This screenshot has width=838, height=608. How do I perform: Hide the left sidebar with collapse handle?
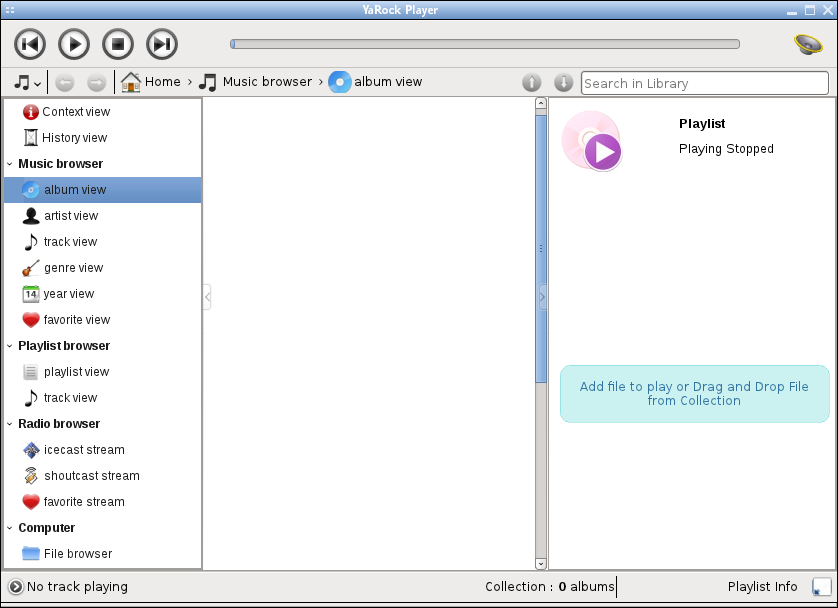(x=207, y=297)
